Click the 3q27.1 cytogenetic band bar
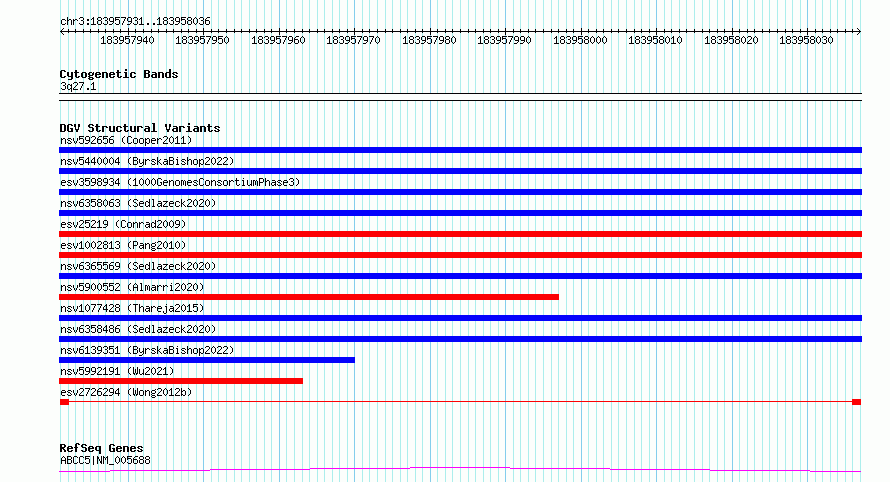Viewport: 890px width, 482px height. tap(460, 97)
